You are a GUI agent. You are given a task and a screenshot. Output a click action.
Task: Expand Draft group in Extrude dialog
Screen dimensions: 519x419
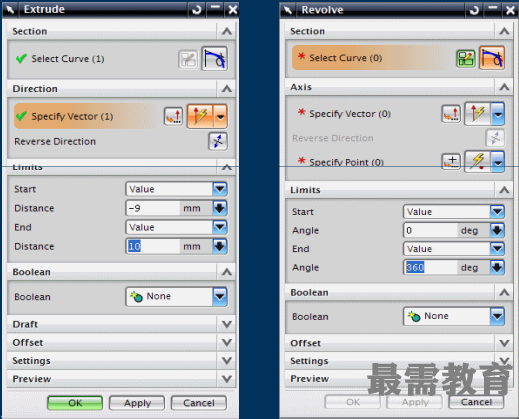[227, 324]
